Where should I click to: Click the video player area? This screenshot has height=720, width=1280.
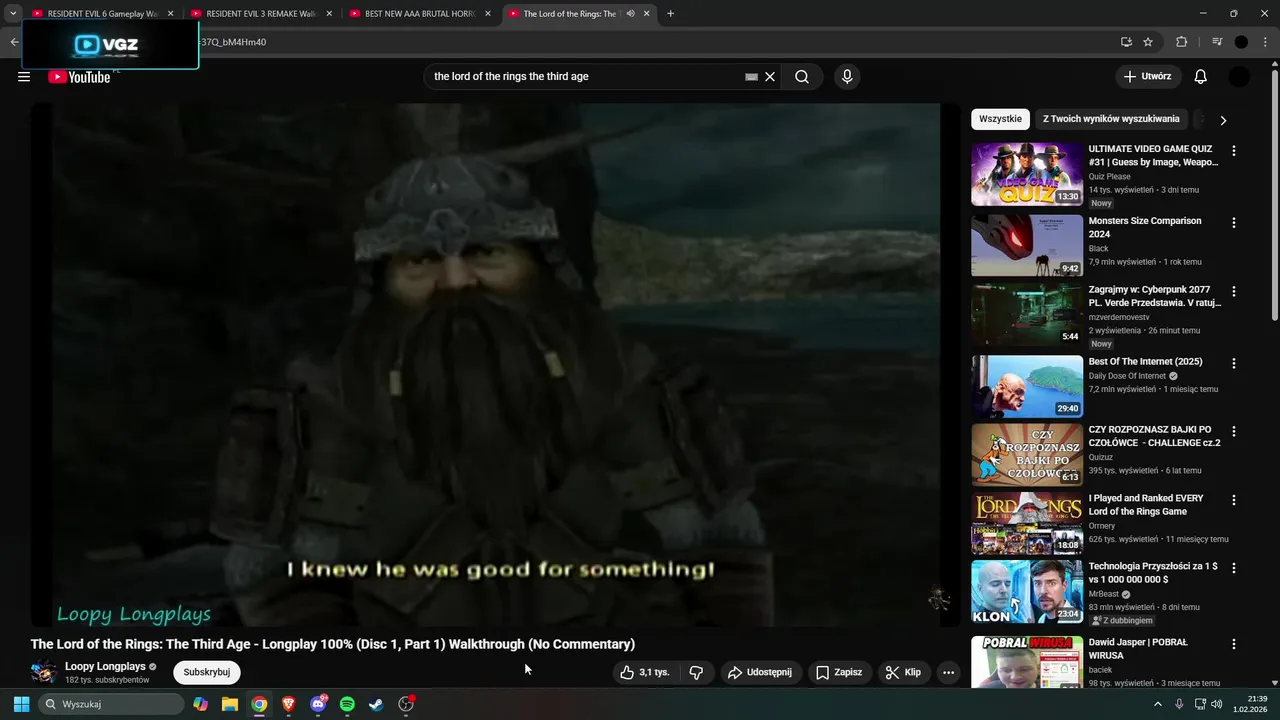coord(495,365)
